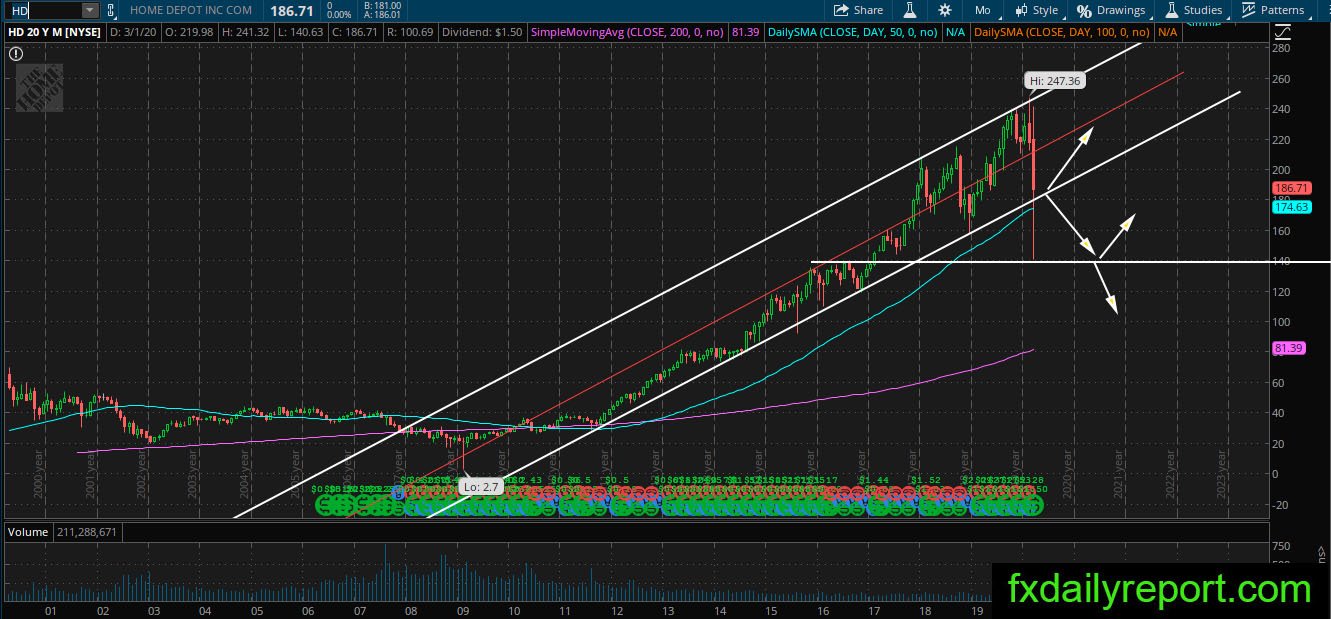Click the Volume subgraph label
The width and height of the screenshot is (1331, 619).
pyautogui.click(x=28, y=532)
